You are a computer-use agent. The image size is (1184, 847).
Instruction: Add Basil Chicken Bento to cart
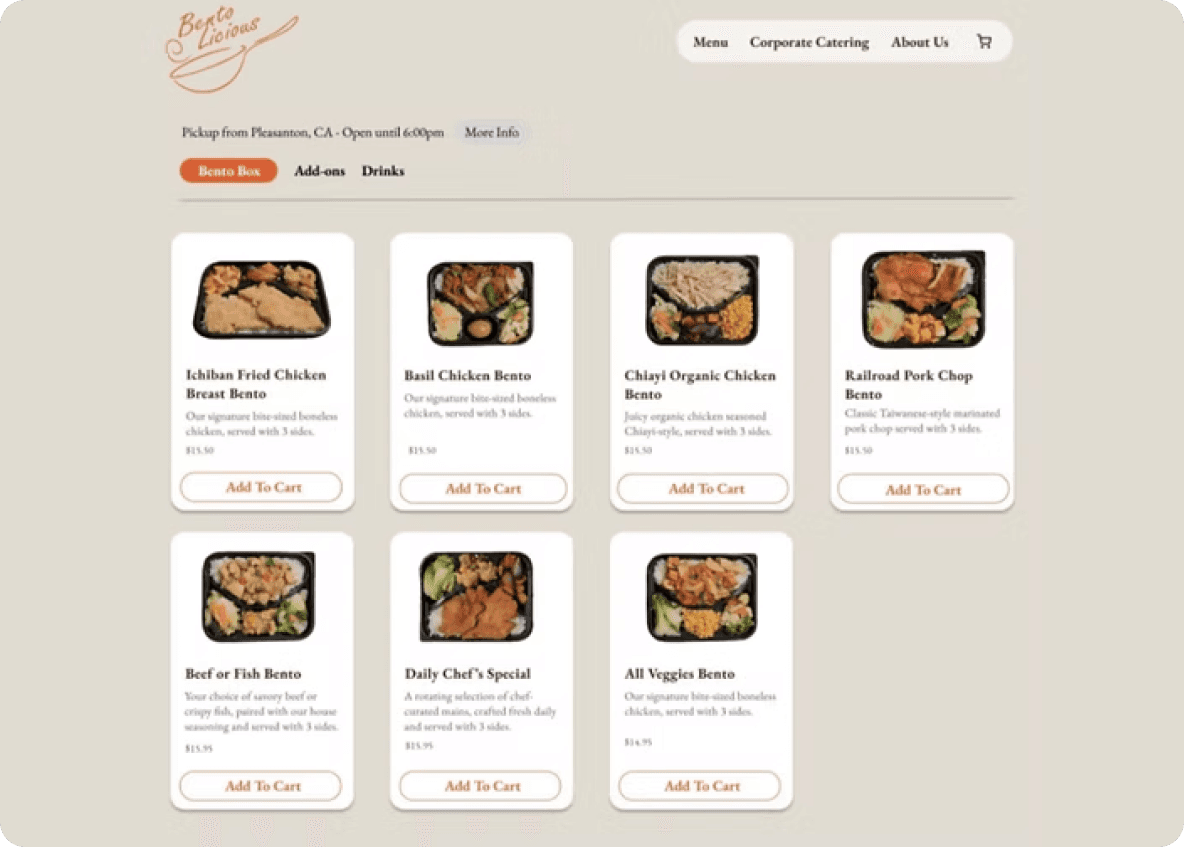(483, 488)
